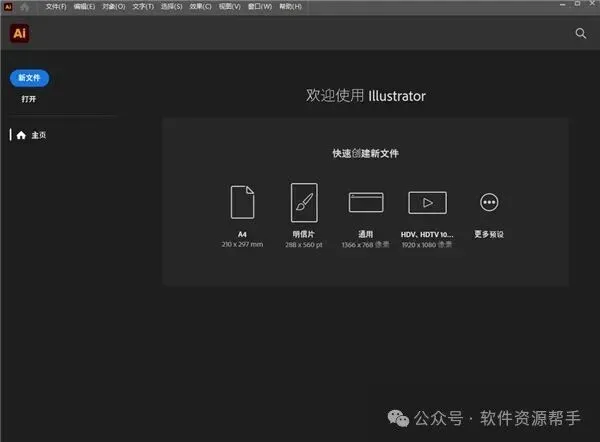This screenshot has height=442, width=600.
Task: Open the 对象(O) menu
Action: 114,7
